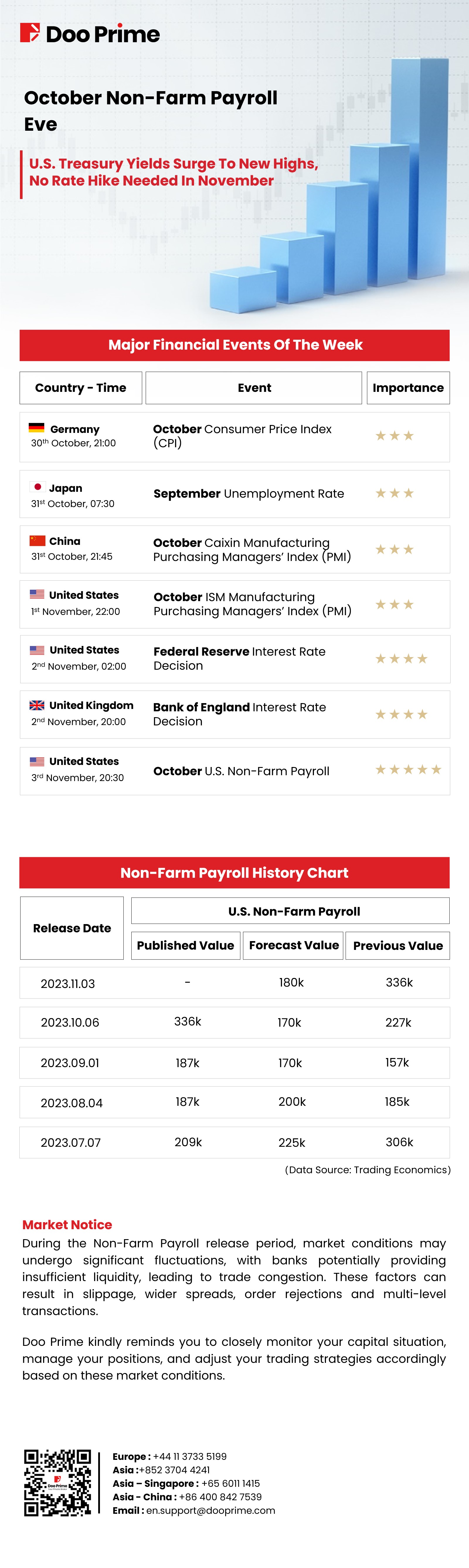Click the Doo Prime logo icon
This screenshot has height=1568, width=469.
tap(30, 33)
